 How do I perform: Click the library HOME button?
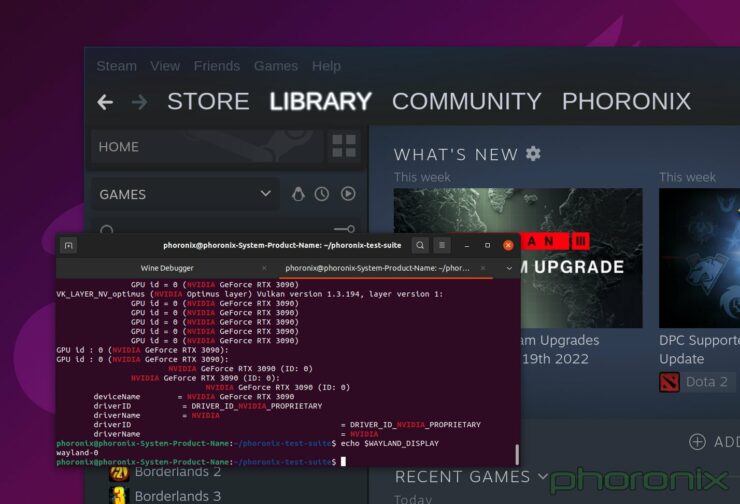pos(207,147)
